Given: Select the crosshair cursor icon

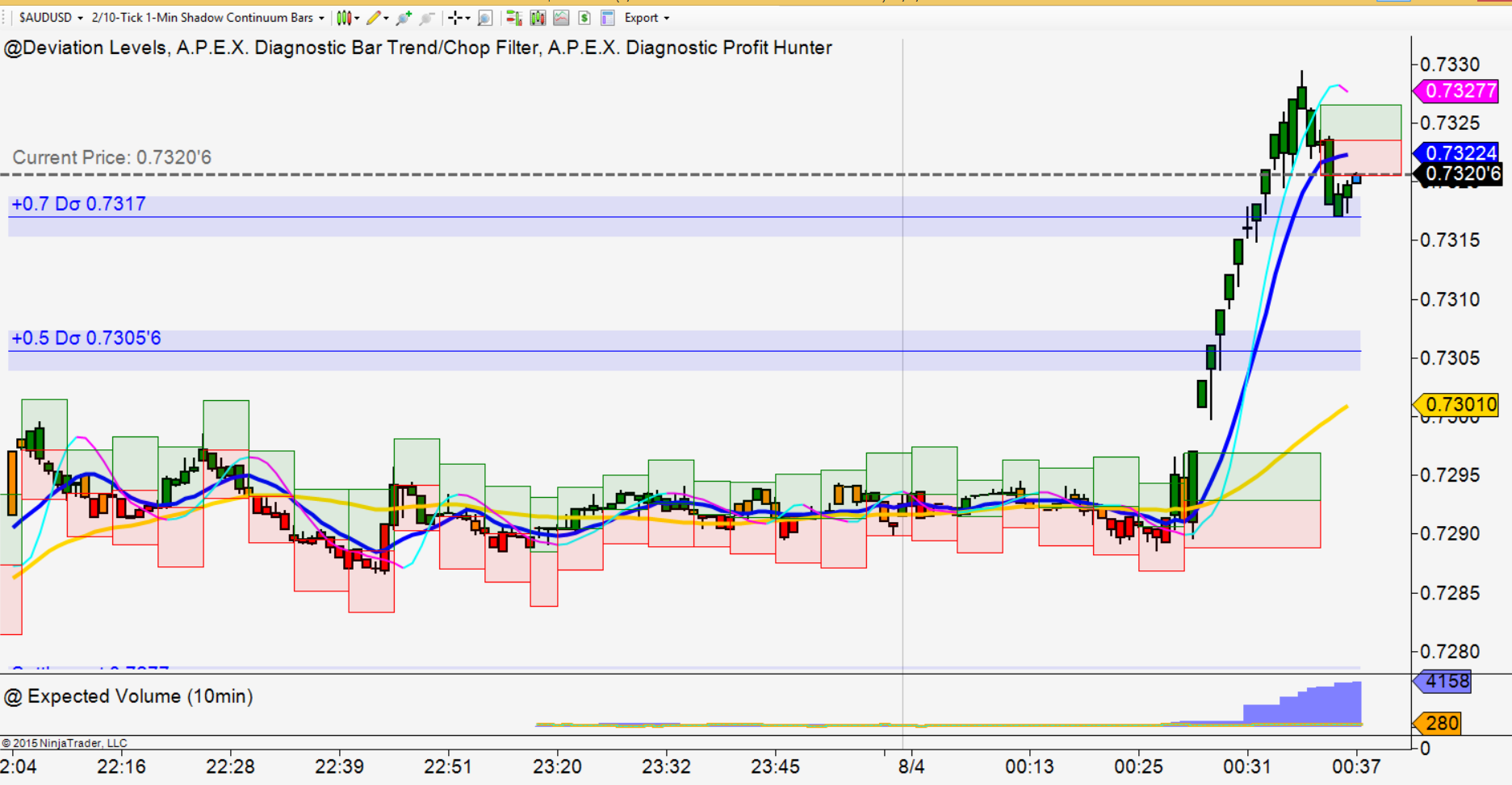Looking at the screenshot, I should 456,18.
